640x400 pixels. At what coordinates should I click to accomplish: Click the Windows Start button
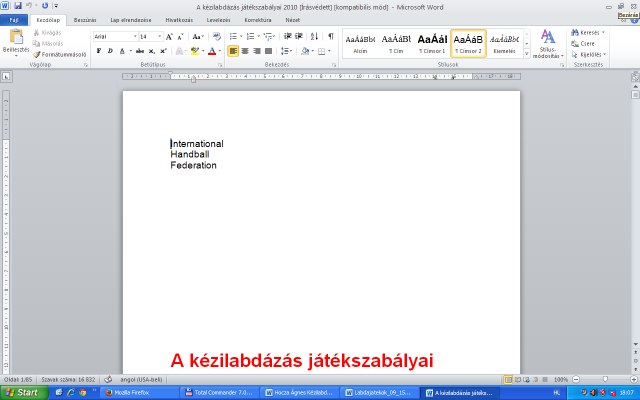tap(24, 392)
